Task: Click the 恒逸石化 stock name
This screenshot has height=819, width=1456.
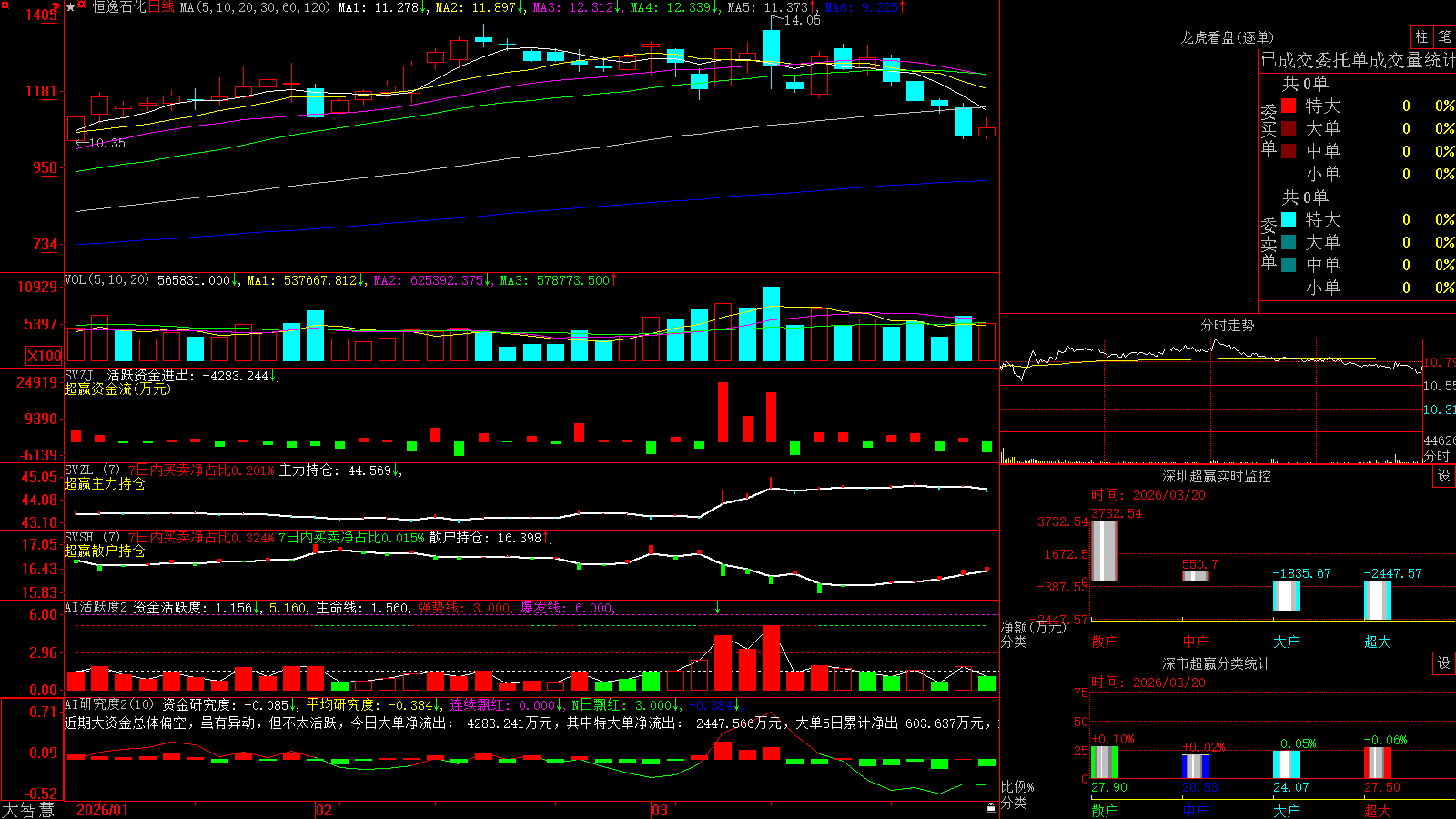Action: [x=118, y=7]
